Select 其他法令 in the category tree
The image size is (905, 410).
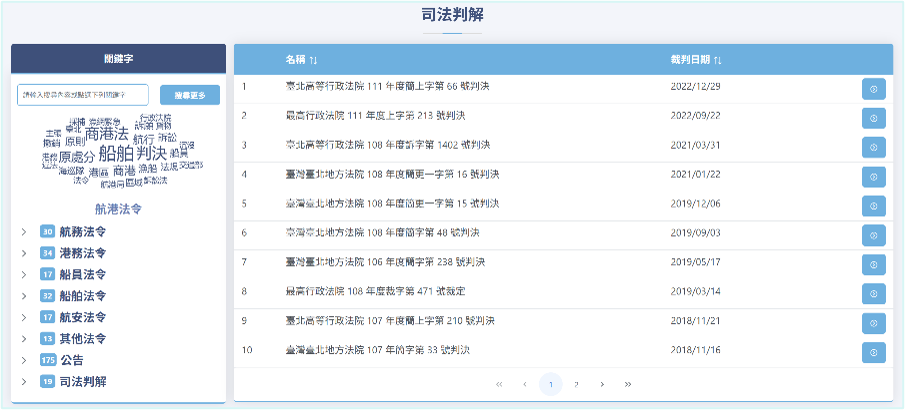click(x=83, y=339)
